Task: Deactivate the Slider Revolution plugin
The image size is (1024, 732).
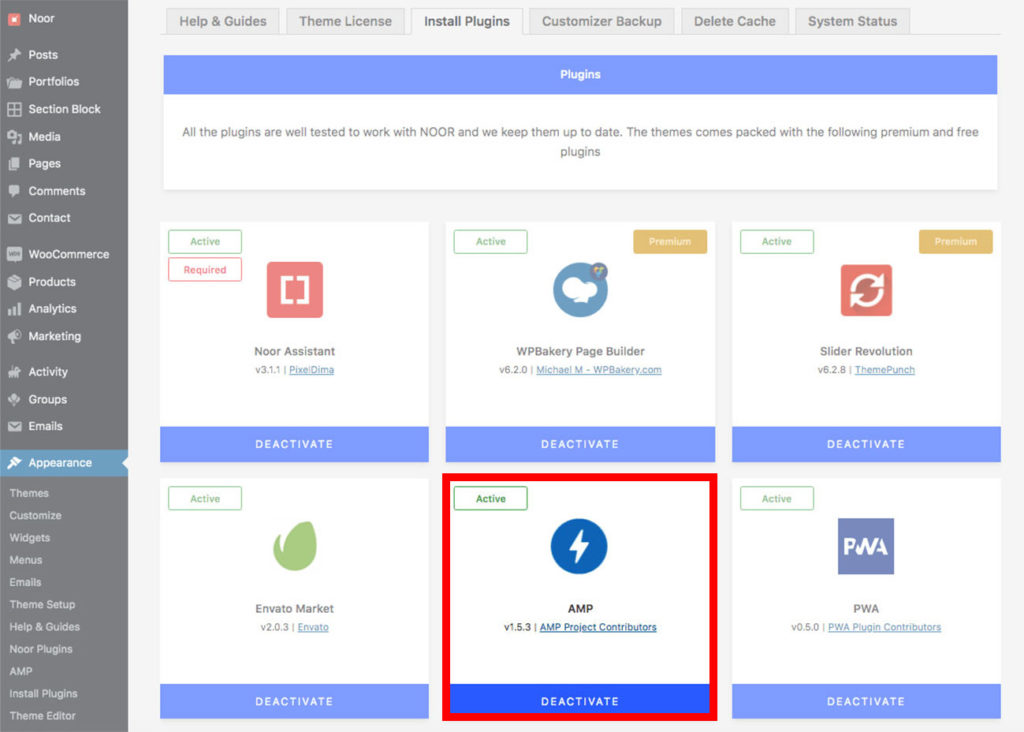Action: pos(866,444)
